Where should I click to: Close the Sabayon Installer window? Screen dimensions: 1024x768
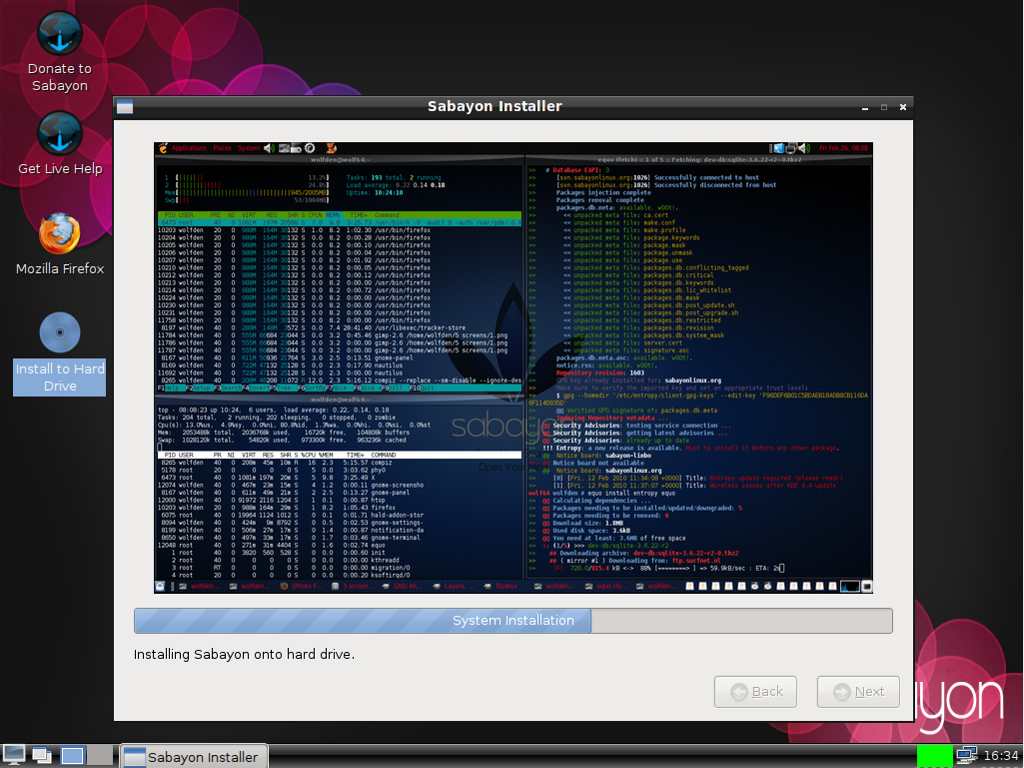pos(903,107)
